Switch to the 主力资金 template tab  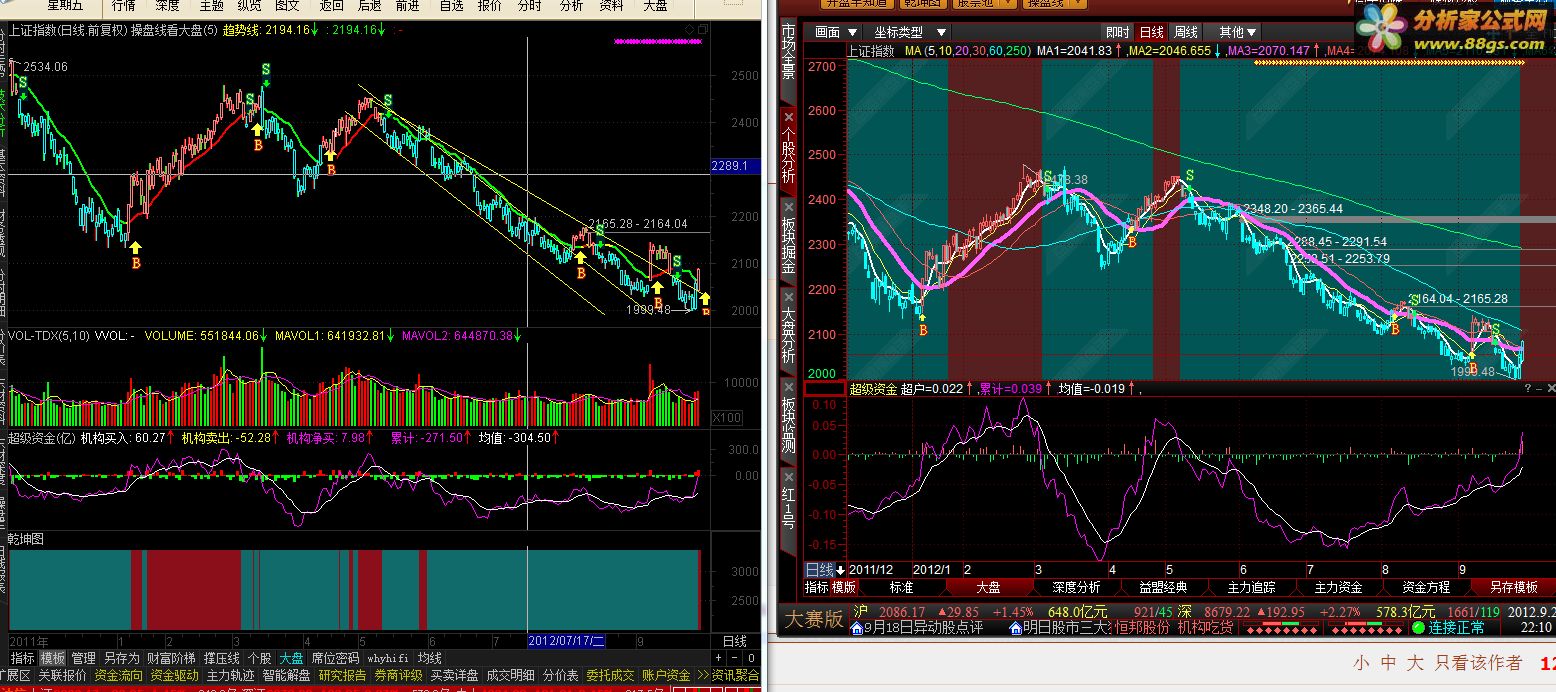tap(1338, 587)
